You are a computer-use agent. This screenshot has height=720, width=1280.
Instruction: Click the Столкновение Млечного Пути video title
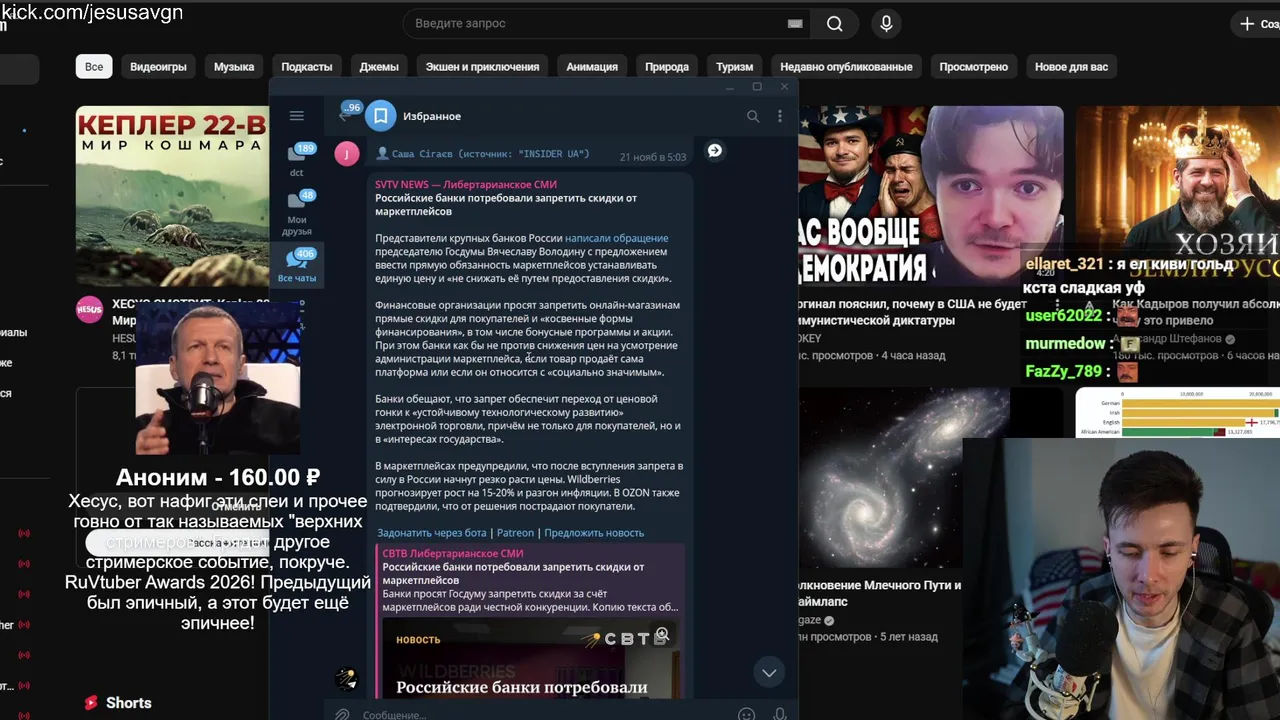point(880,594)
